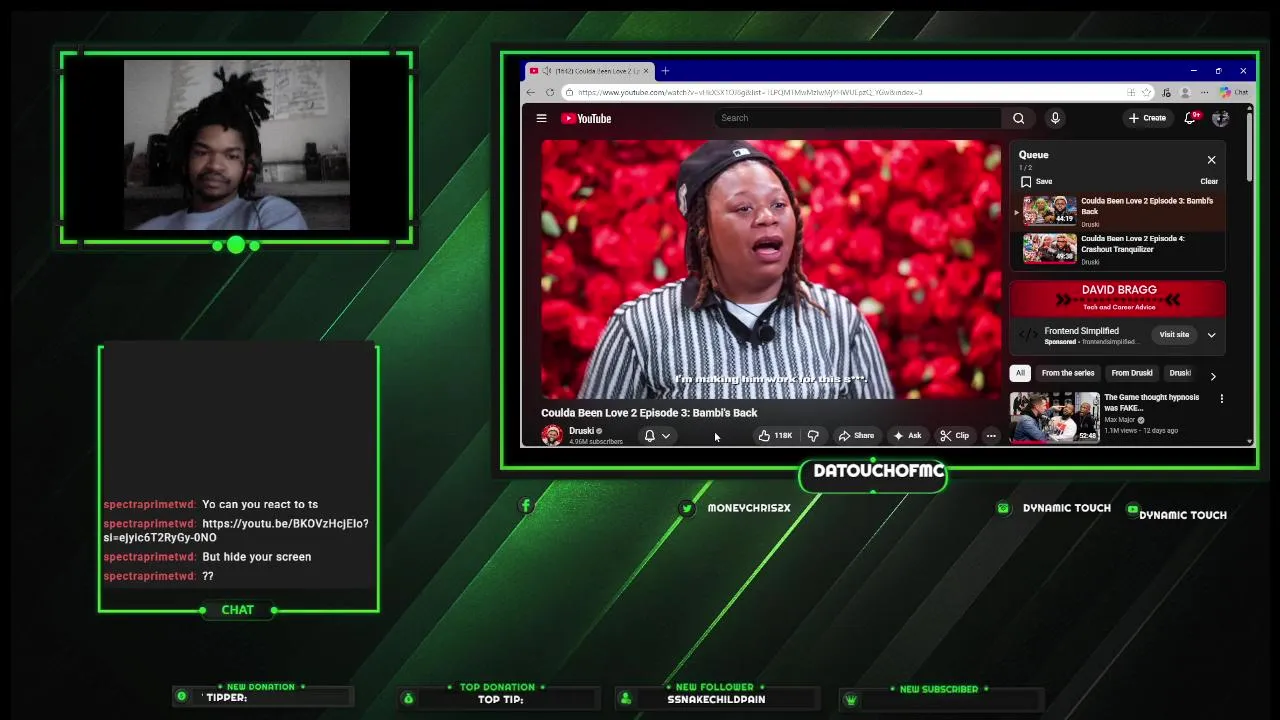This screenshot has height=720, width=1280.
Task: Click the video title Coulda Been Love 2
Action: (x=649, y=412)
